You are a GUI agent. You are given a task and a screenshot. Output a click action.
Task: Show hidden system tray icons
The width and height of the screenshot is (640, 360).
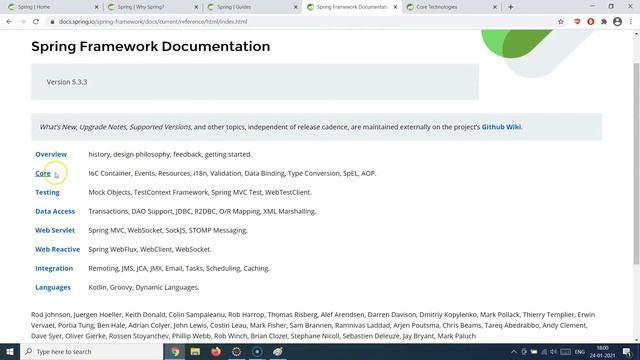click(514, 352)
